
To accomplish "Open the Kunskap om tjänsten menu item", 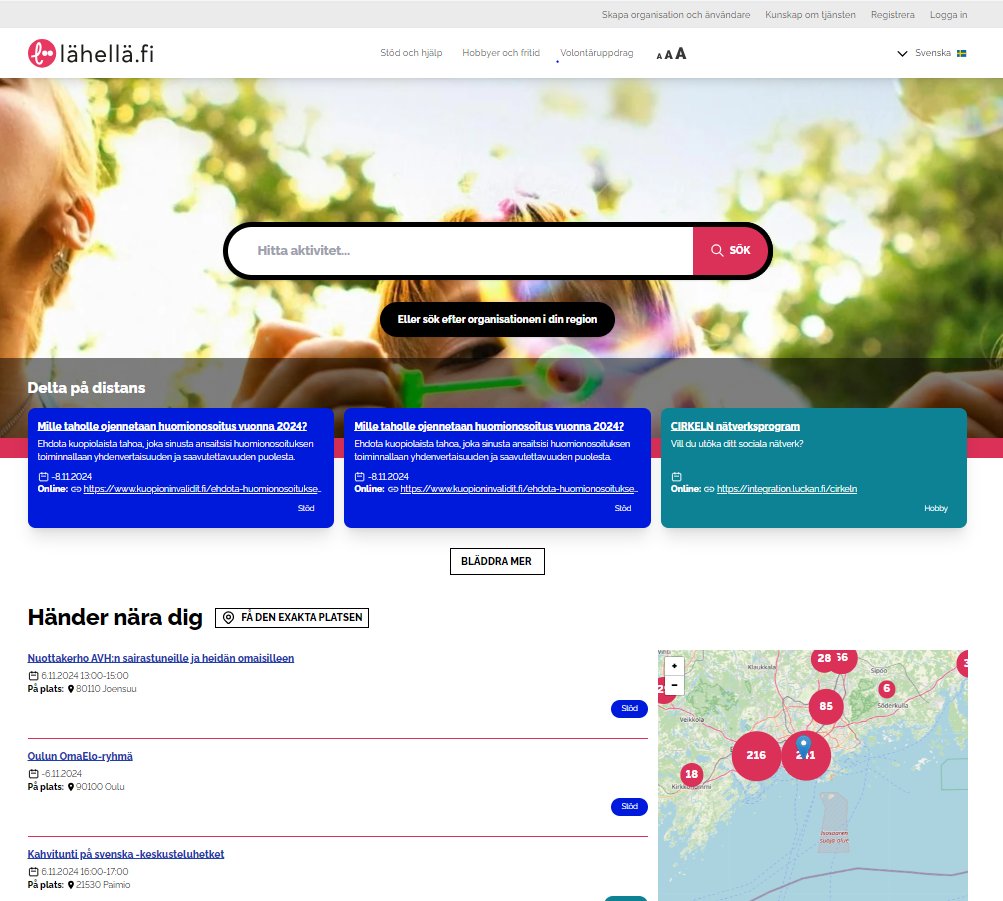I will [x=809, y=14].
